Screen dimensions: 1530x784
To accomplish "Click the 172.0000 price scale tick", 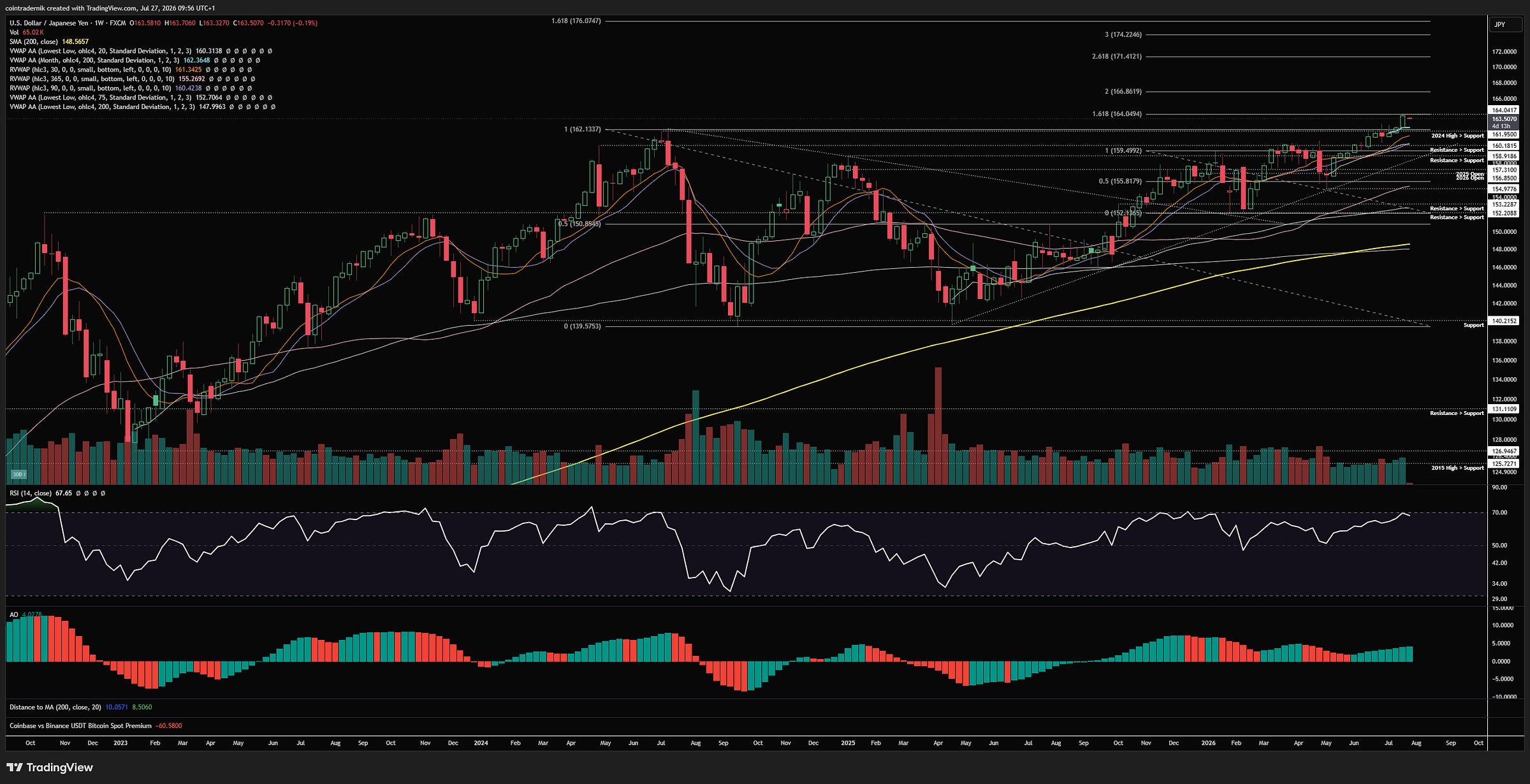I will (1503, 52).
